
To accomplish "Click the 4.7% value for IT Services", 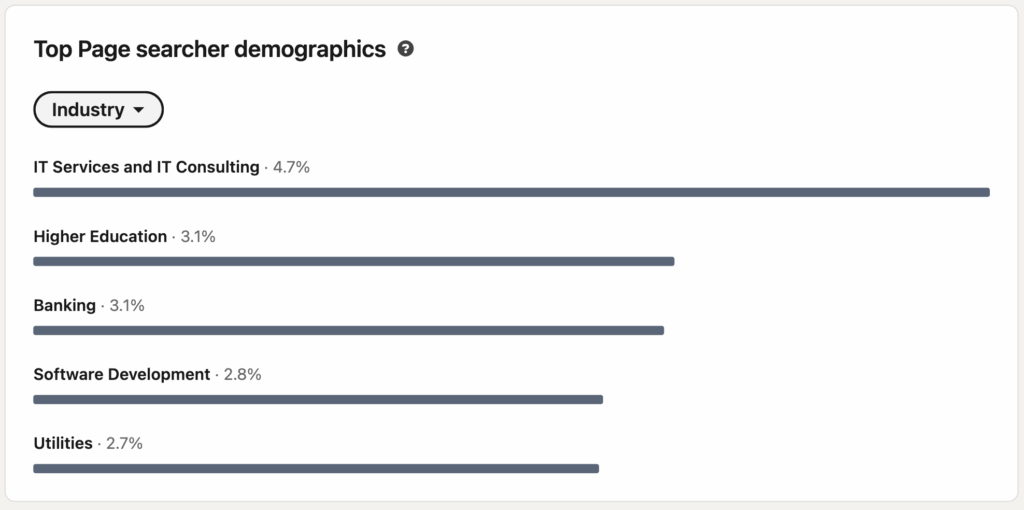I will point(291,167).
